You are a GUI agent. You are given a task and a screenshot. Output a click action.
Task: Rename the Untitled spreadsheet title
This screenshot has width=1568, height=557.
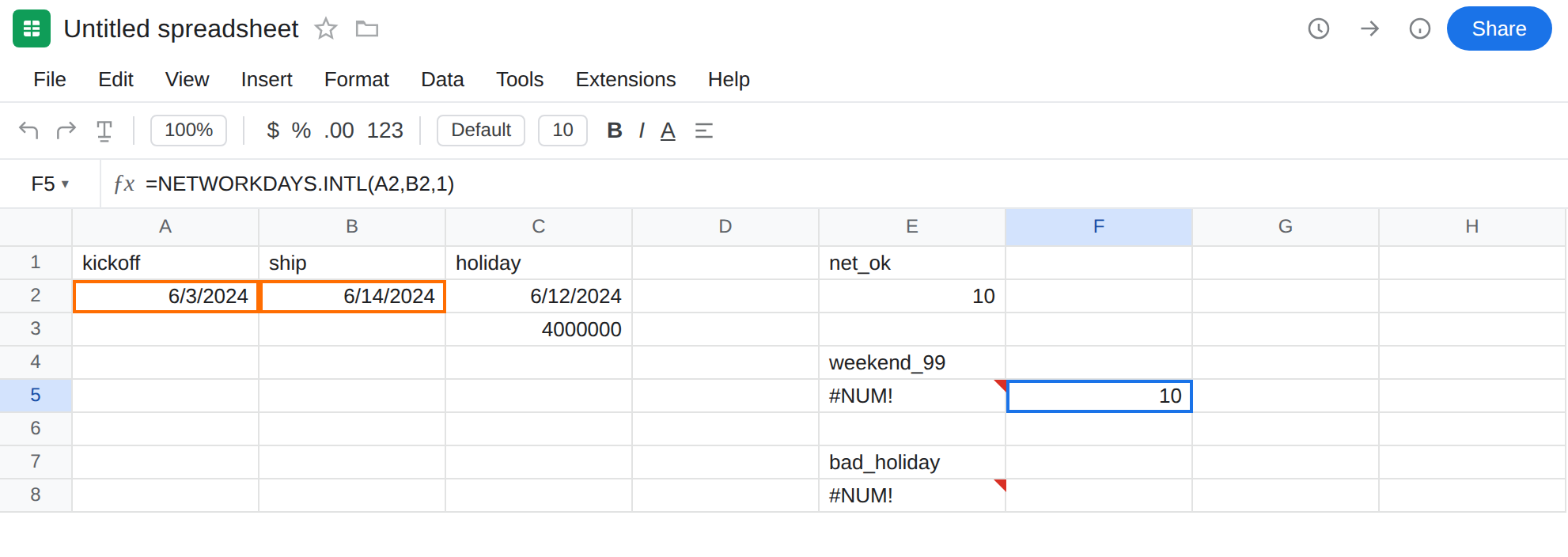(x=181, y=28)
